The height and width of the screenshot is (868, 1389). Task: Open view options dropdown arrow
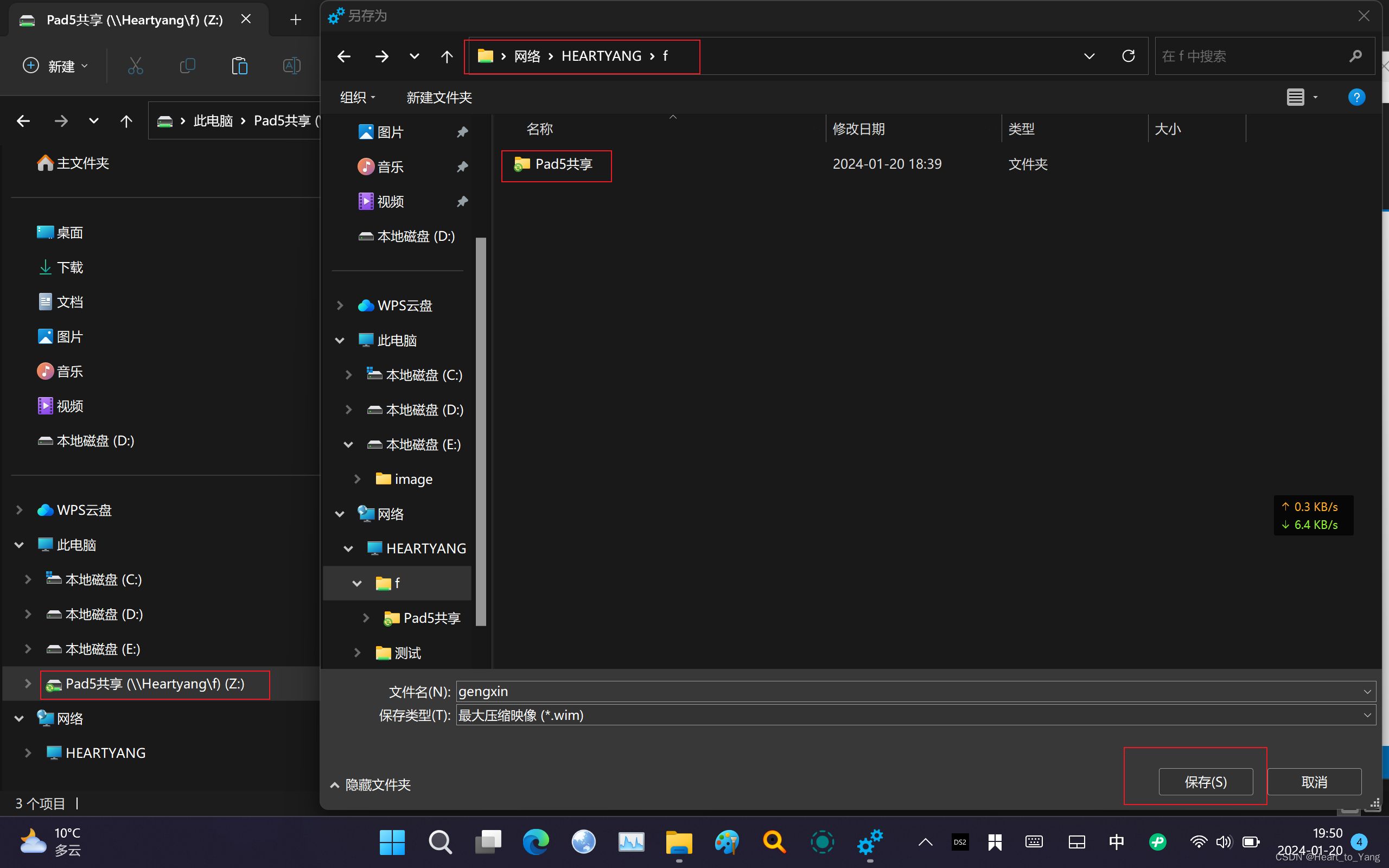click(x=1316, y=98)
